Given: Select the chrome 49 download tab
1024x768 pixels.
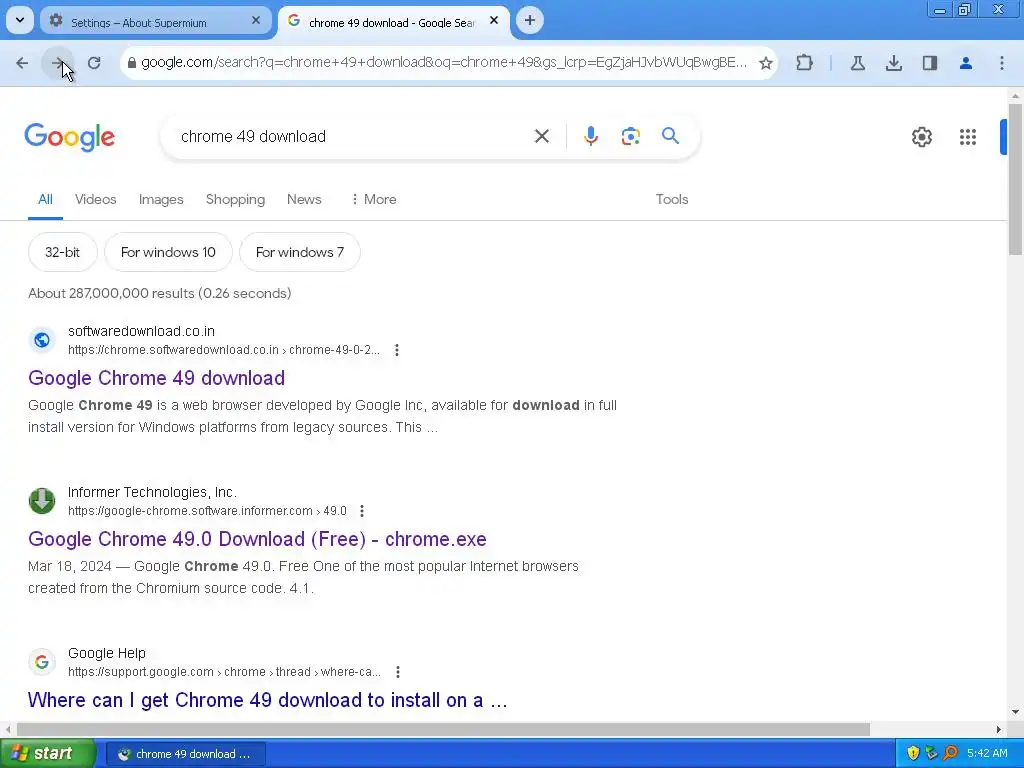Looking at the screenshot, I should click(392, 22).
